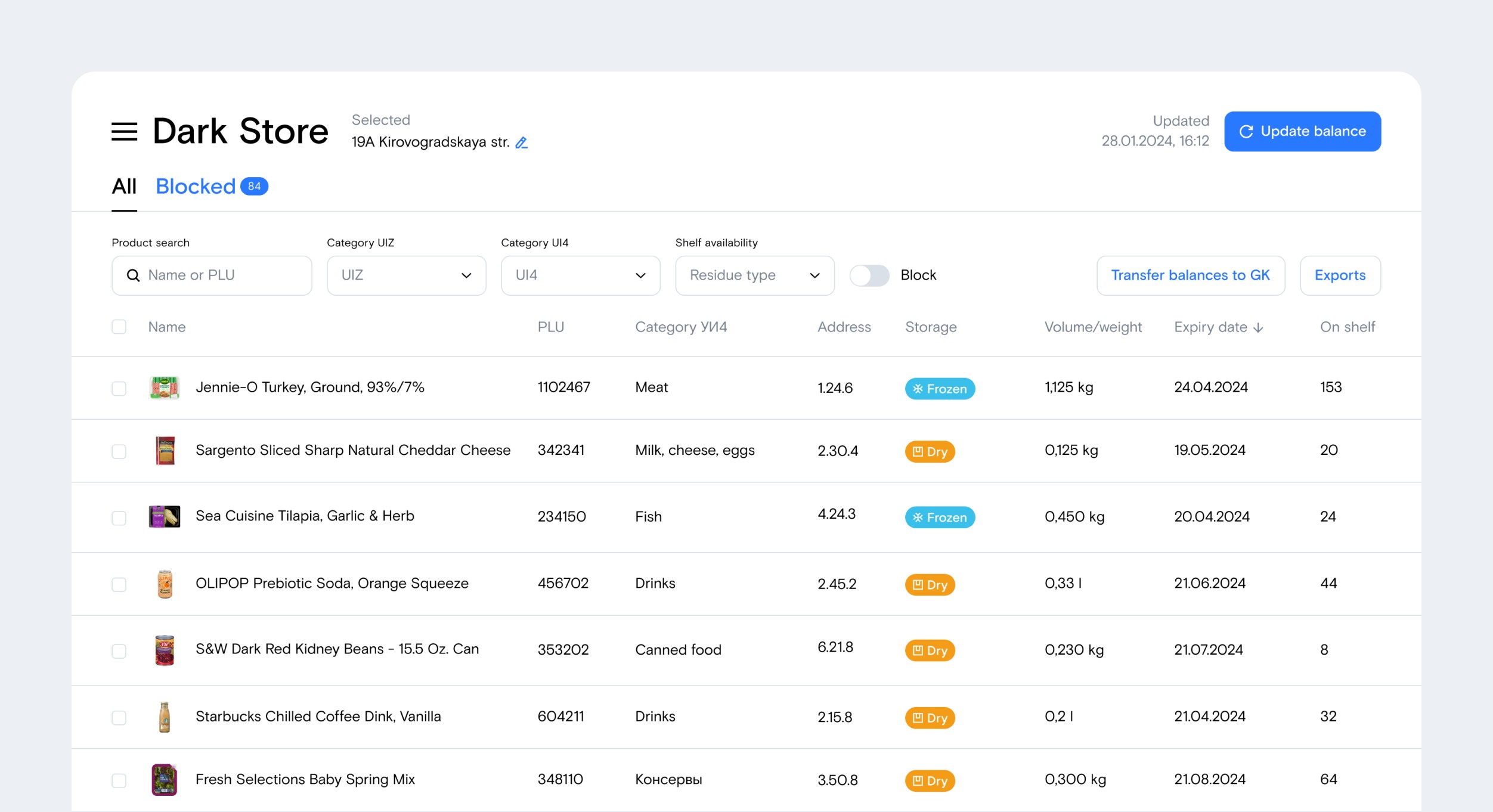Click Frozen badge on Jennie-O Turkey row
The image size is (1493, 812).
[x=940, y=389]
